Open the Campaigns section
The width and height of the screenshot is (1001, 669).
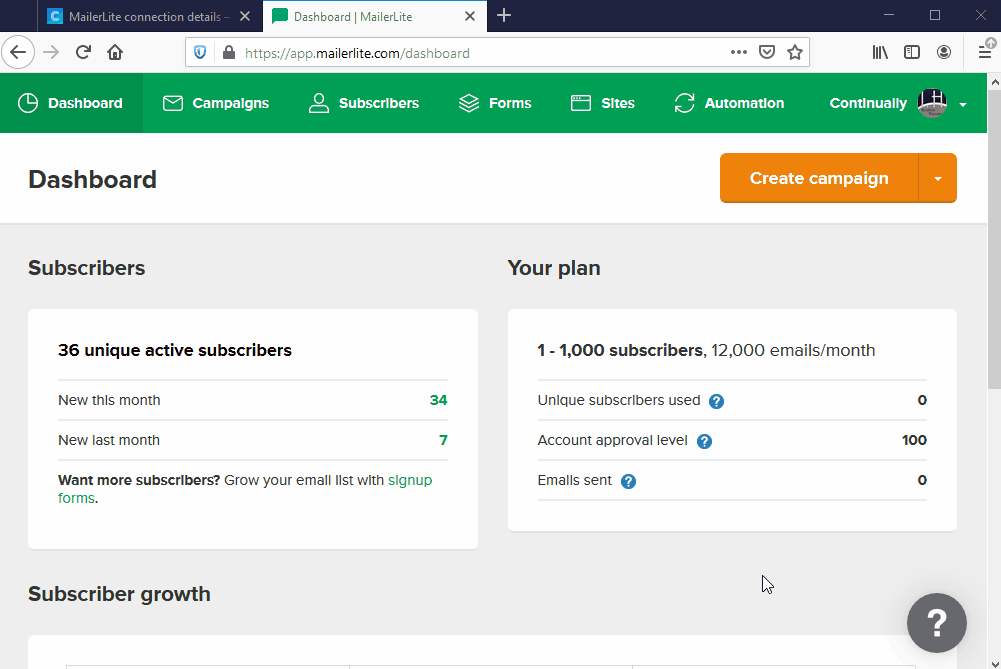pyautogui.click(x=216, y=103)
